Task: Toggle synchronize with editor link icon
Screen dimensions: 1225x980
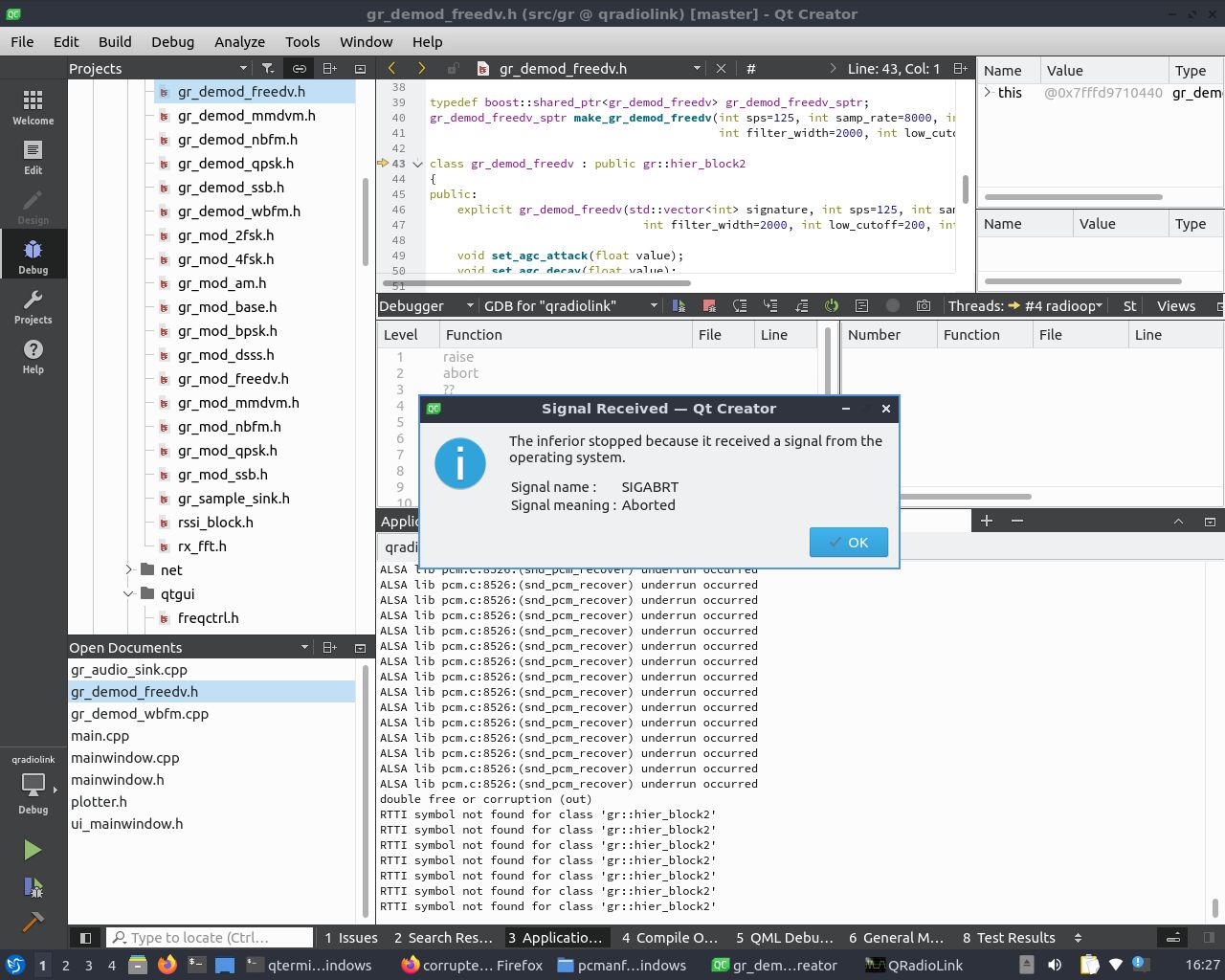Action: (299, 68)
